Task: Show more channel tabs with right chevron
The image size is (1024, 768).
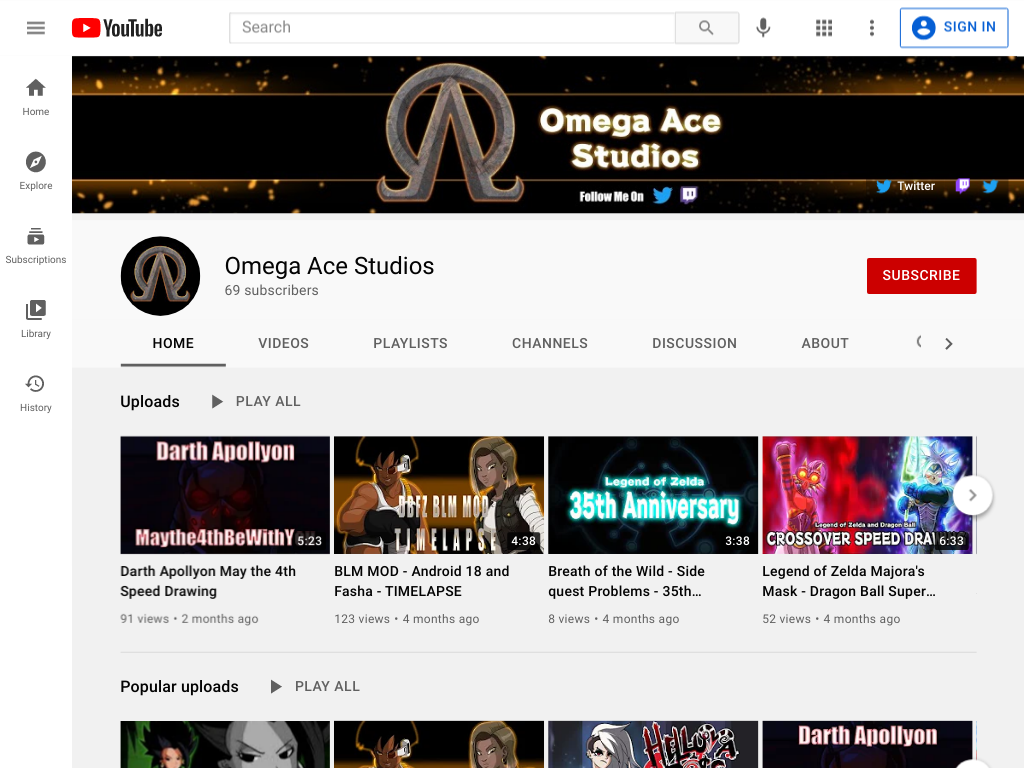Action: pos(949,344)
